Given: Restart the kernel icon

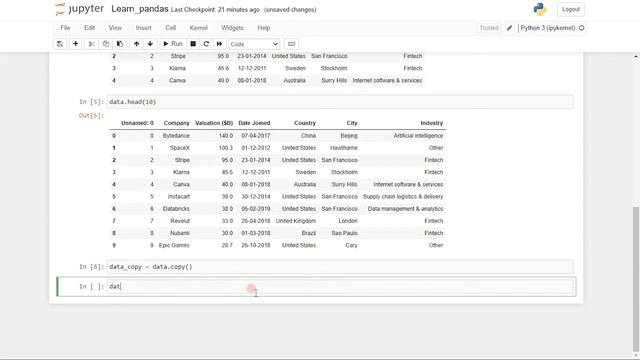Looking at the screenshot, I should point(206,44).
